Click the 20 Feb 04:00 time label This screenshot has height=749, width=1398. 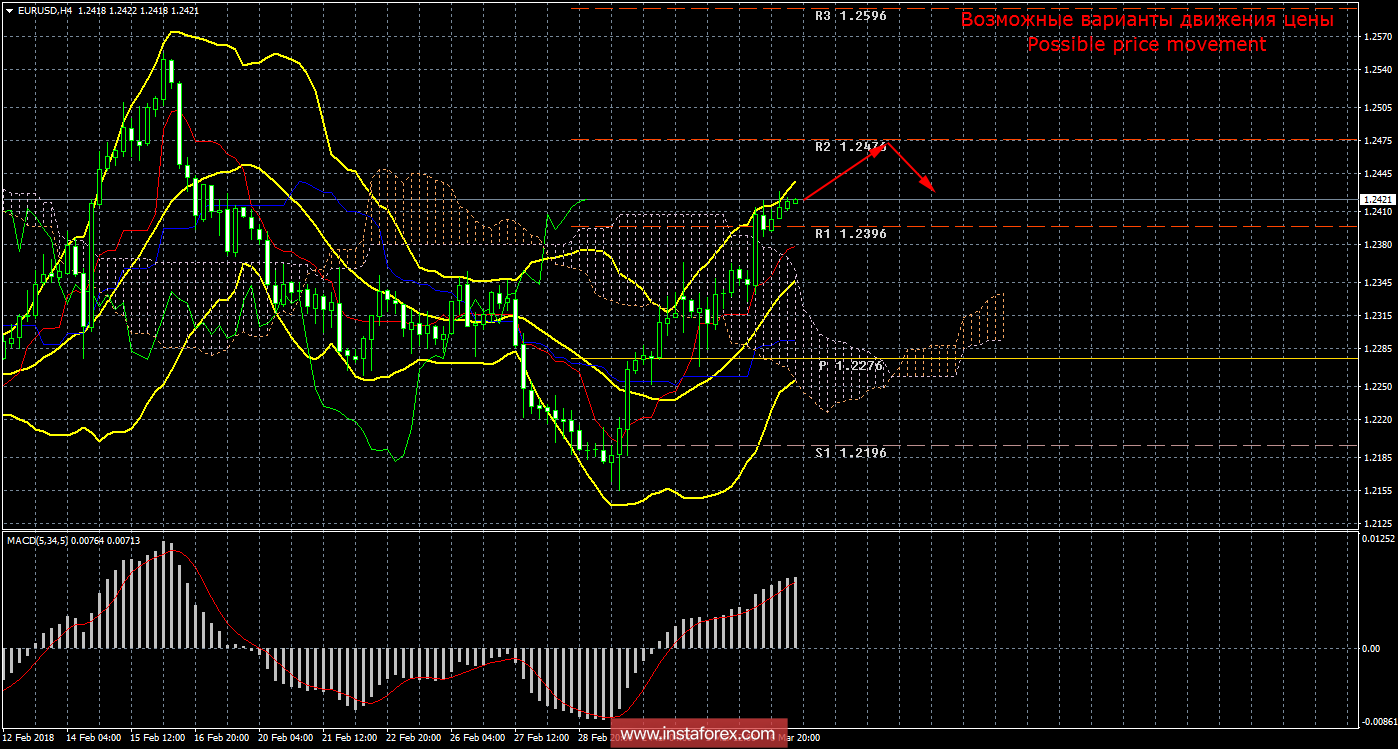coord(284,738)
